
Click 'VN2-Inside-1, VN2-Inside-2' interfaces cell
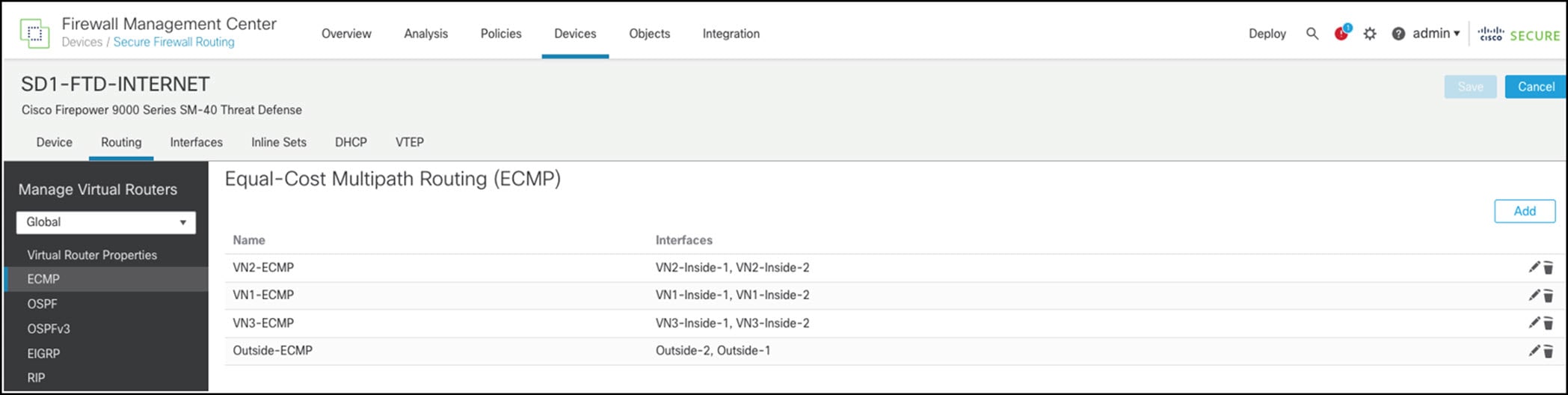(x=733, y=267)
